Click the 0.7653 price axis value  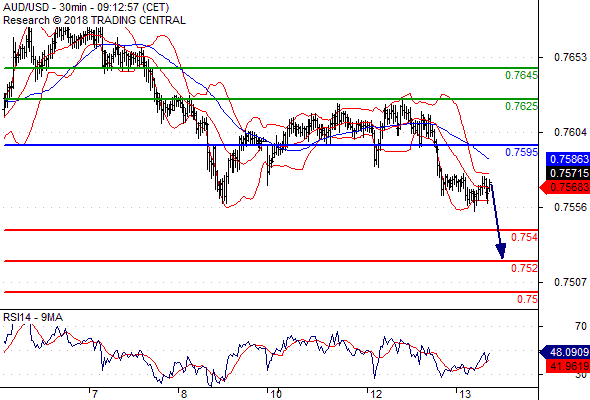570,57
